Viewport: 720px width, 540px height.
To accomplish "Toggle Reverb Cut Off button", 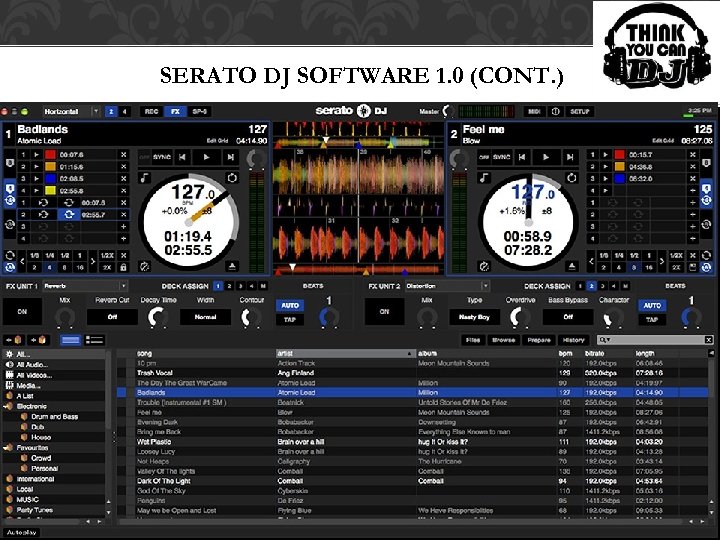I will tap(112, 317).
